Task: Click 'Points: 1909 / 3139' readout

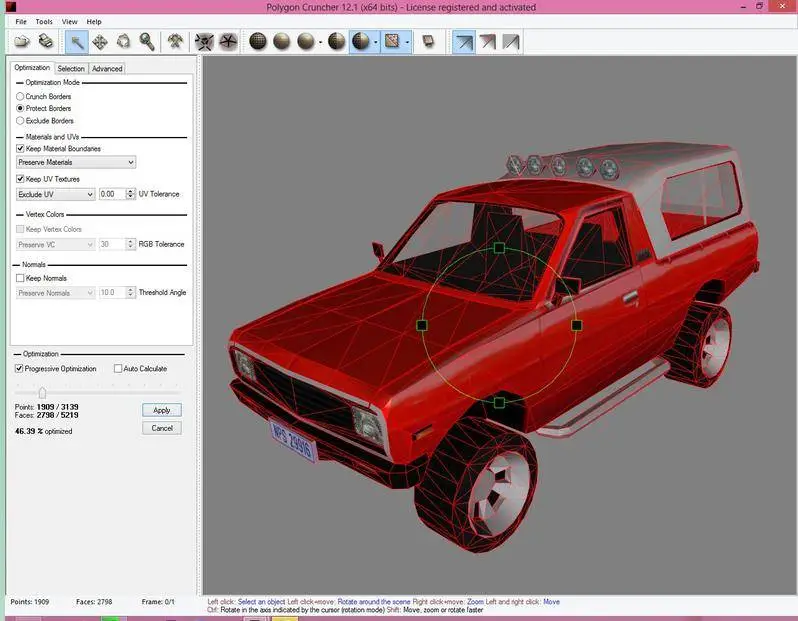Action: click(x=46, y=407)
